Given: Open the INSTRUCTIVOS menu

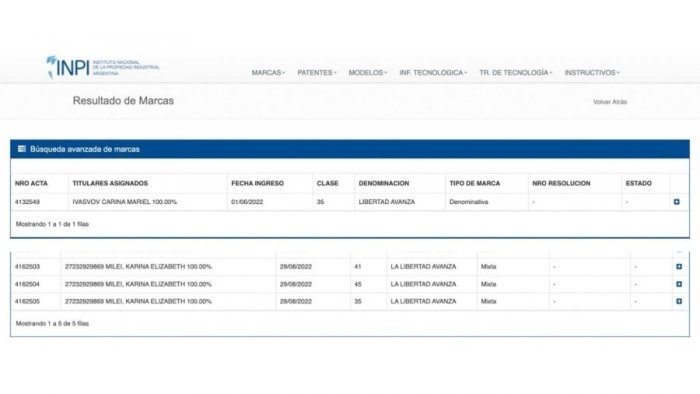Looking at the screenshot, I should click(x=592, y=72).
